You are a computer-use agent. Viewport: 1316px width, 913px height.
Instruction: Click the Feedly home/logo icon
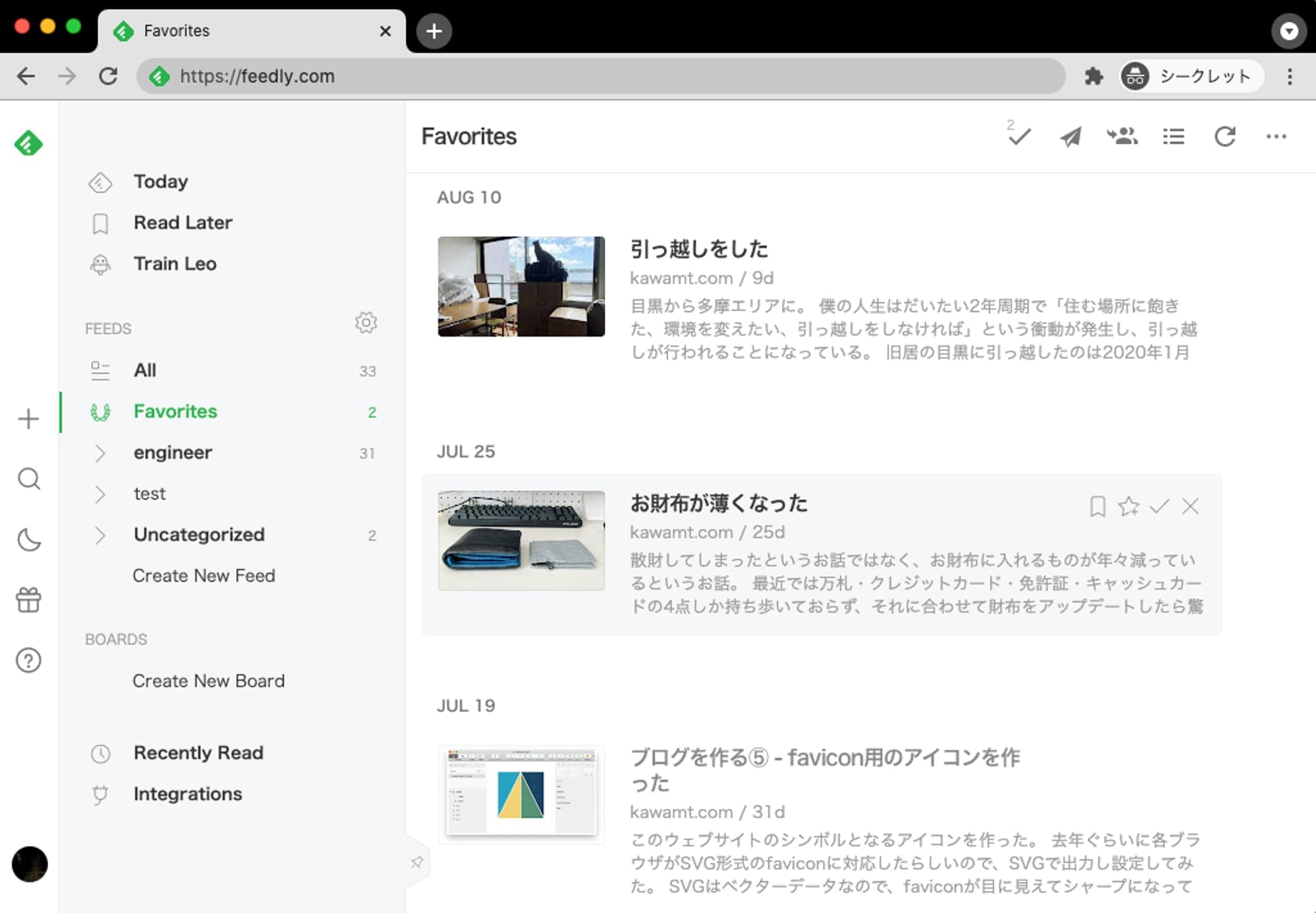(x=28, y=144)
